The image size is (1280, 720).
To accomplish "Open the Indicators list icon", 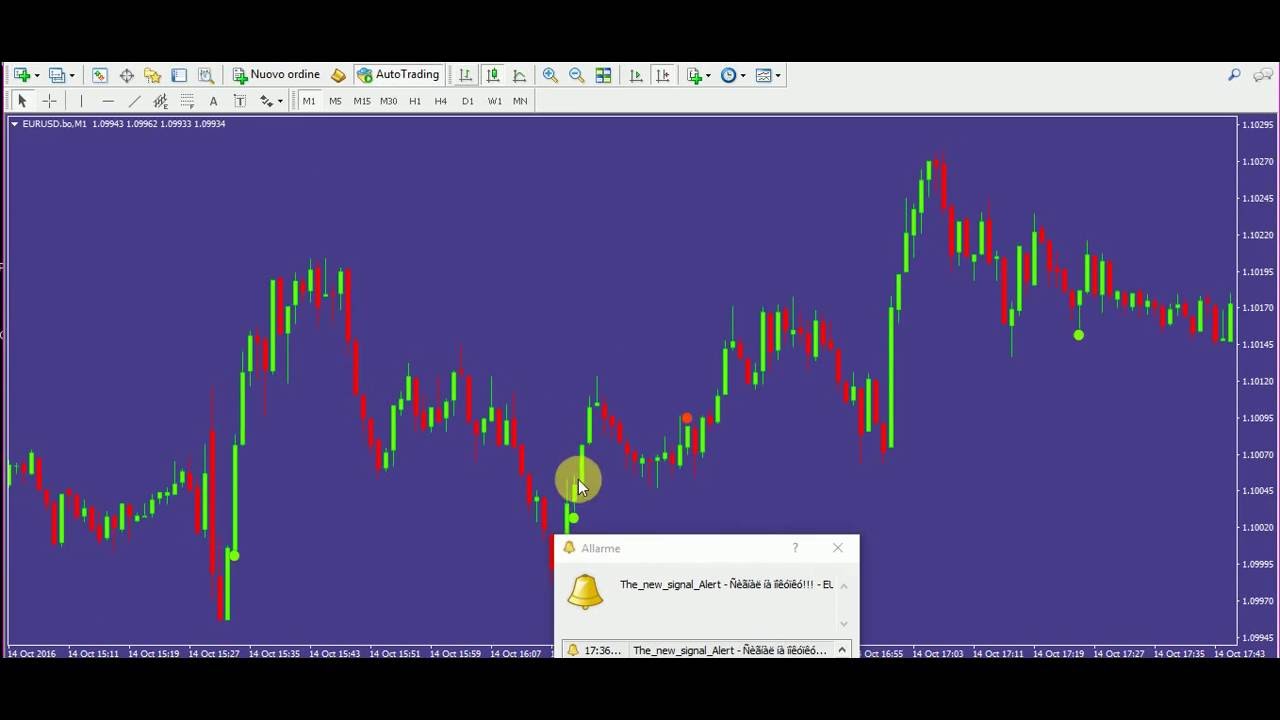I will click(x=695, y=75).
